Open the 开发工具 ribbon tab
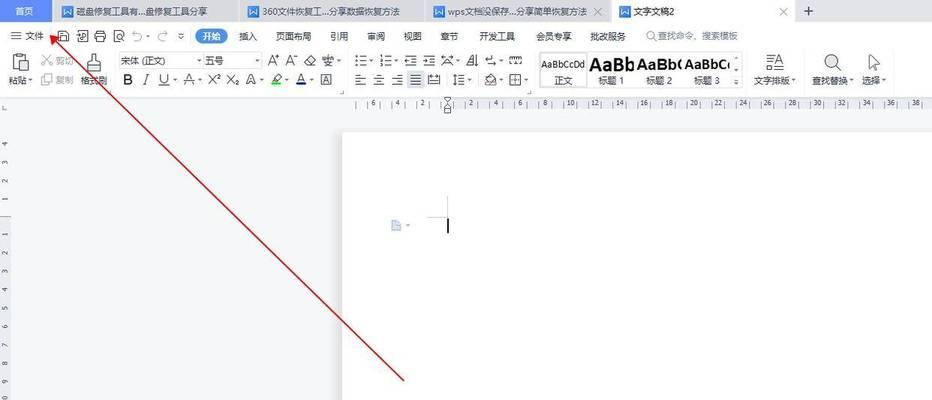932x400 pixels. (x=497, y=36)
